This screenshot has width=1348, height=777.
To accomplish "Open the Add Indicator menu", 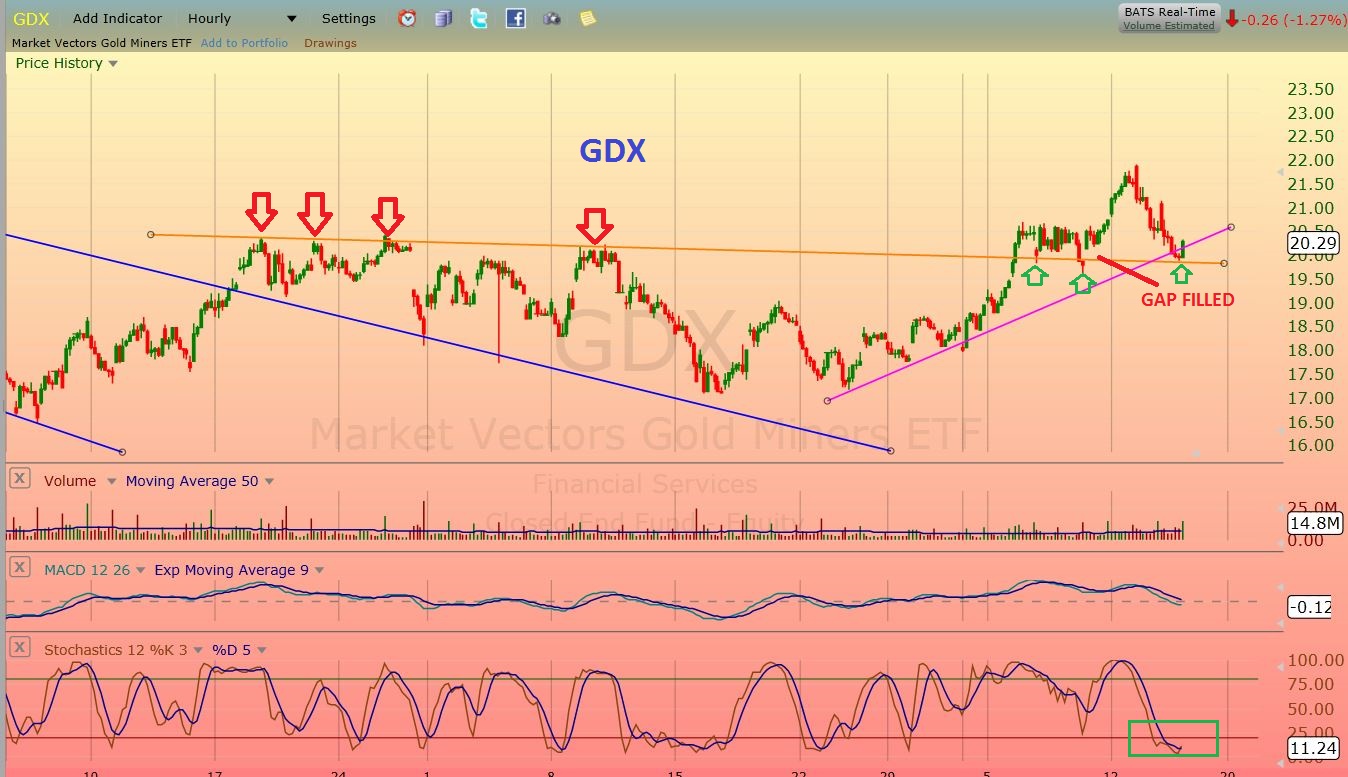I will pyautogui.click(x=117, y=18).
